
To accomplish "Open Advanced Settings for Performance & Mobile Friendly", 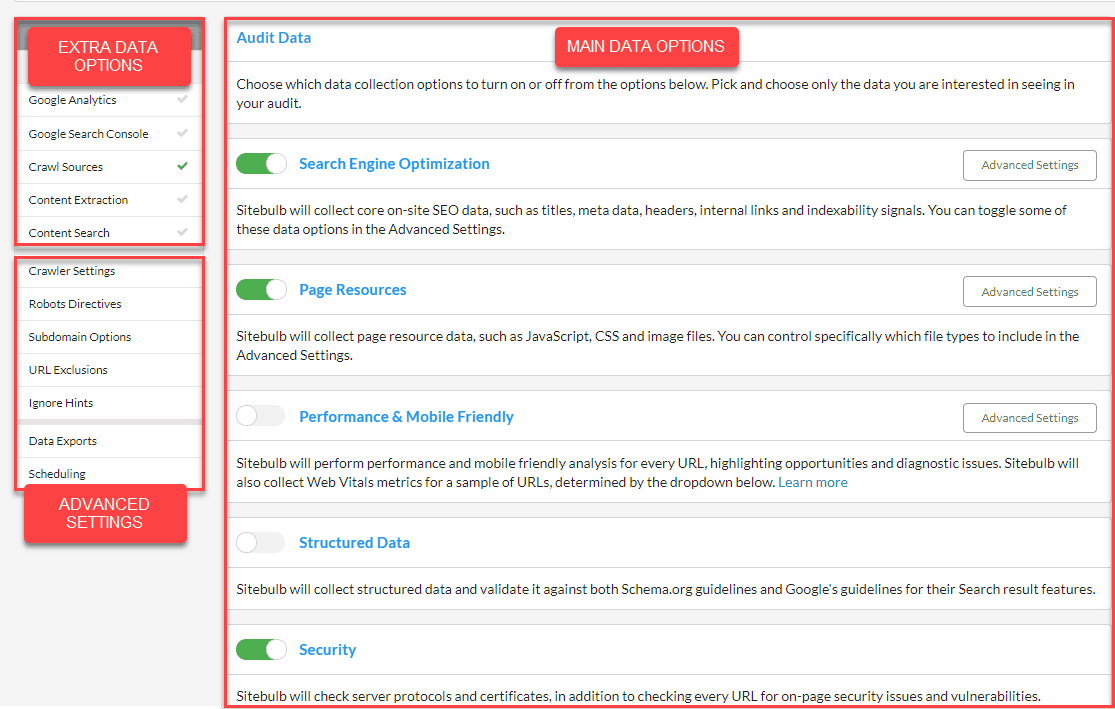I will click(1030, 418).
